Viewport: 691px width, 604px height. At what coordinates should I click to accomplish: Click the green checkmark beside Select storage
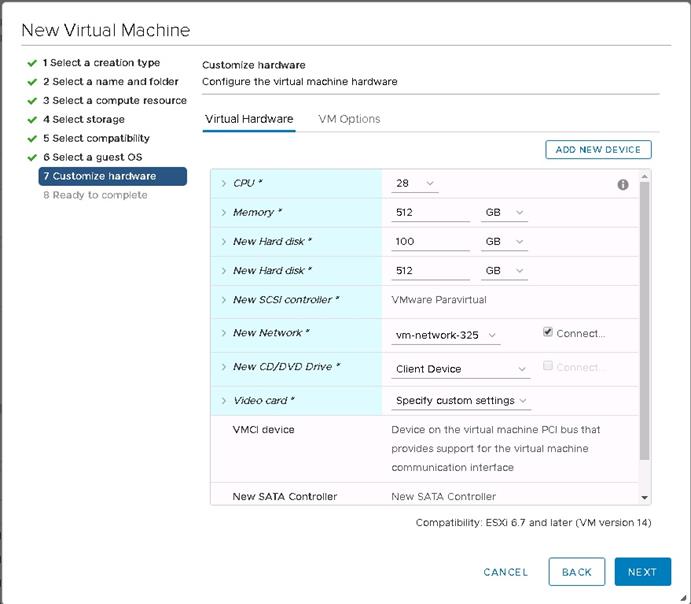pos(32,120)
